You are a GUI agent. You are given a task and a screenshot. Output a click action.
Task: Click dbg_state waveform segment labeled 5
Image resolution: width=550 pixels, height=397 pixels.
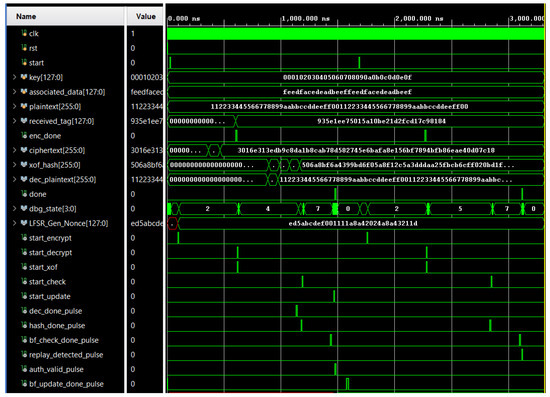[460, 209]
